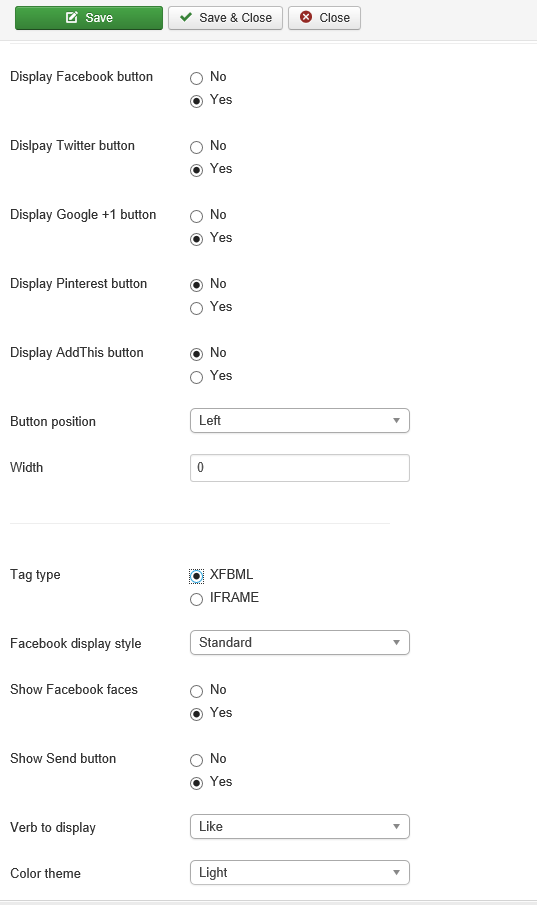The height and width of the screenshot is (905, 537).
Task: Click the green Save button
Action: [89, 18]
